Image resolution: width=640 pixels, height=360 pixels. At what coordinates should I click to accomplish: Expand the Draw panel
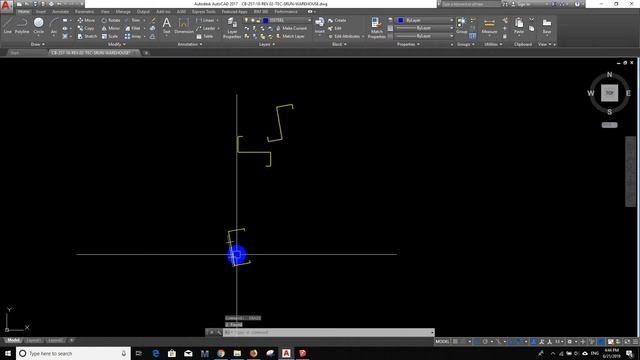(x=37, y=44)
